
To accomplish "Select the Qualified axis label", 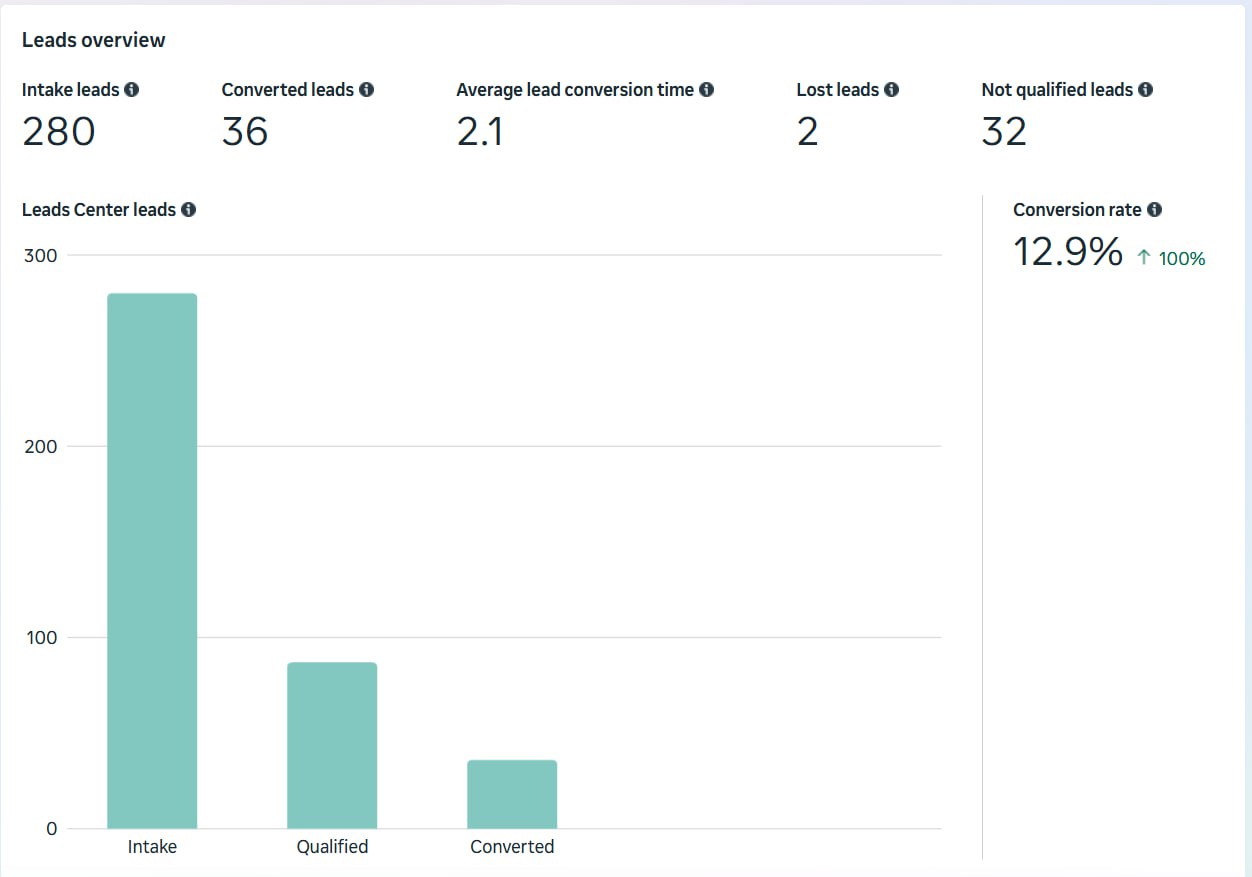I will 332,846.
